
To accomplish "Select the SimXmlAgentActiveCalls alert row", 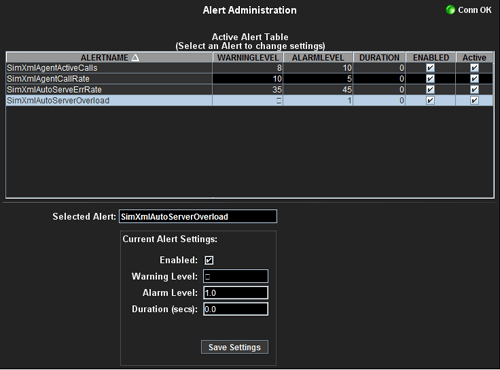I will pyautogui.click(x=249, y=68).
